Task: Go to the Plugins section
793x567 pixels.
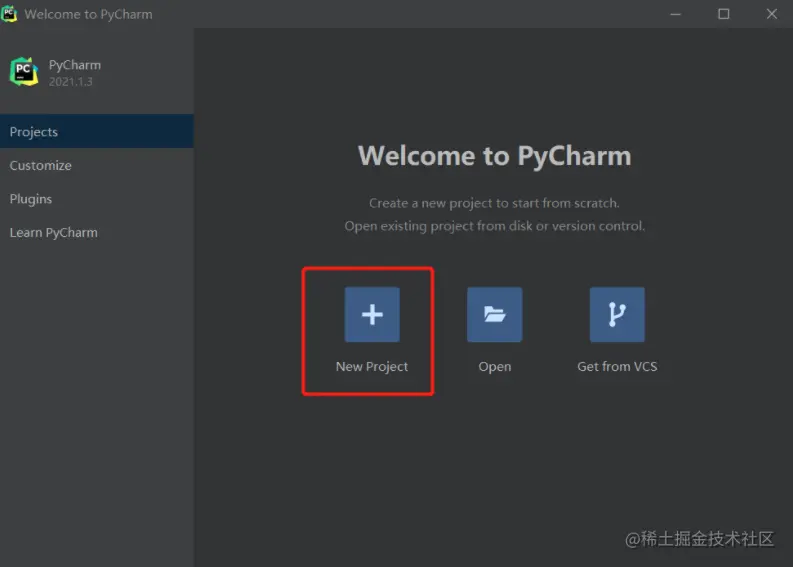Action: 97,199
